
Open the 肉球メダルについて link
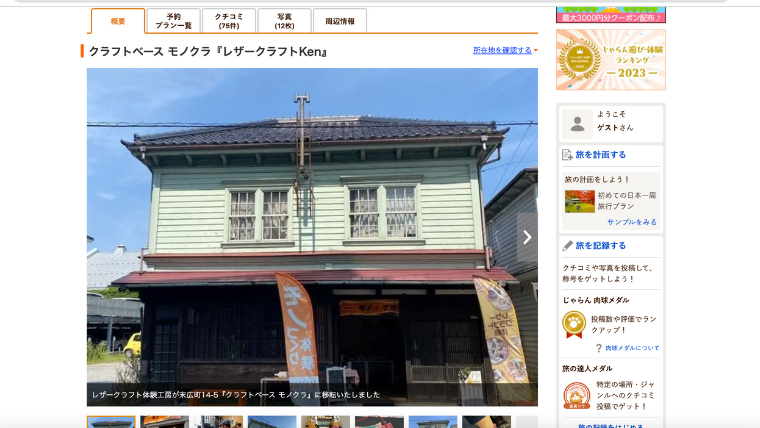(632, 348)
